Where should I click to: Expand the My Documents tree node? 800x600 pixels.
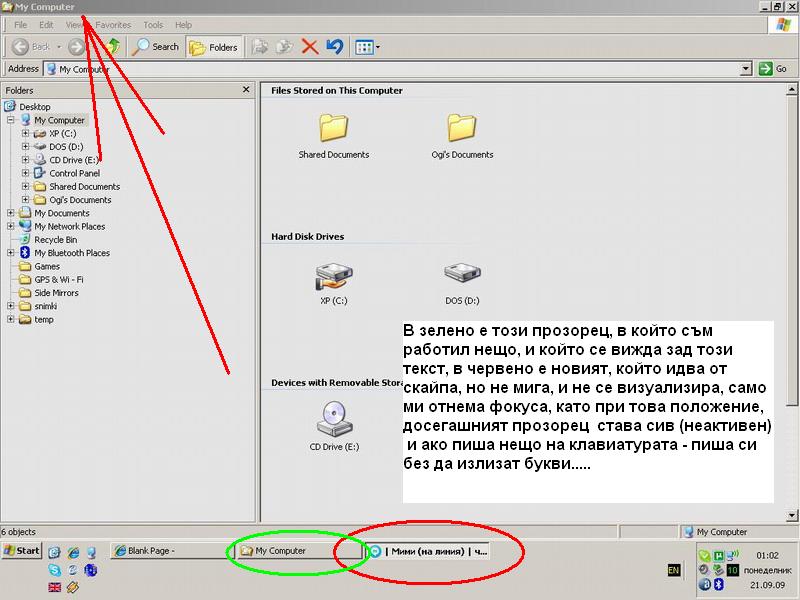11,213
